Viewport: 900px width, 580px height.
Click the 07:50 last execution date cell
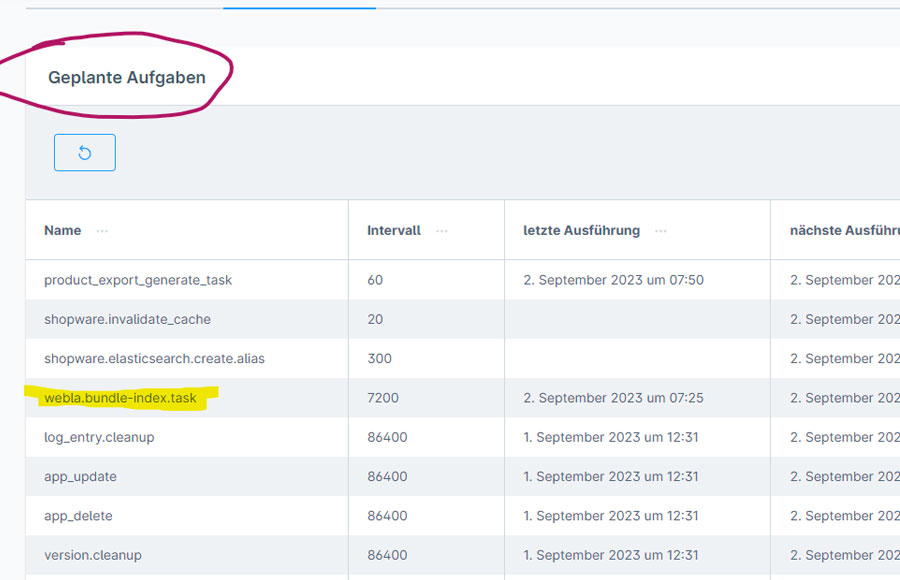pos(613,280)
